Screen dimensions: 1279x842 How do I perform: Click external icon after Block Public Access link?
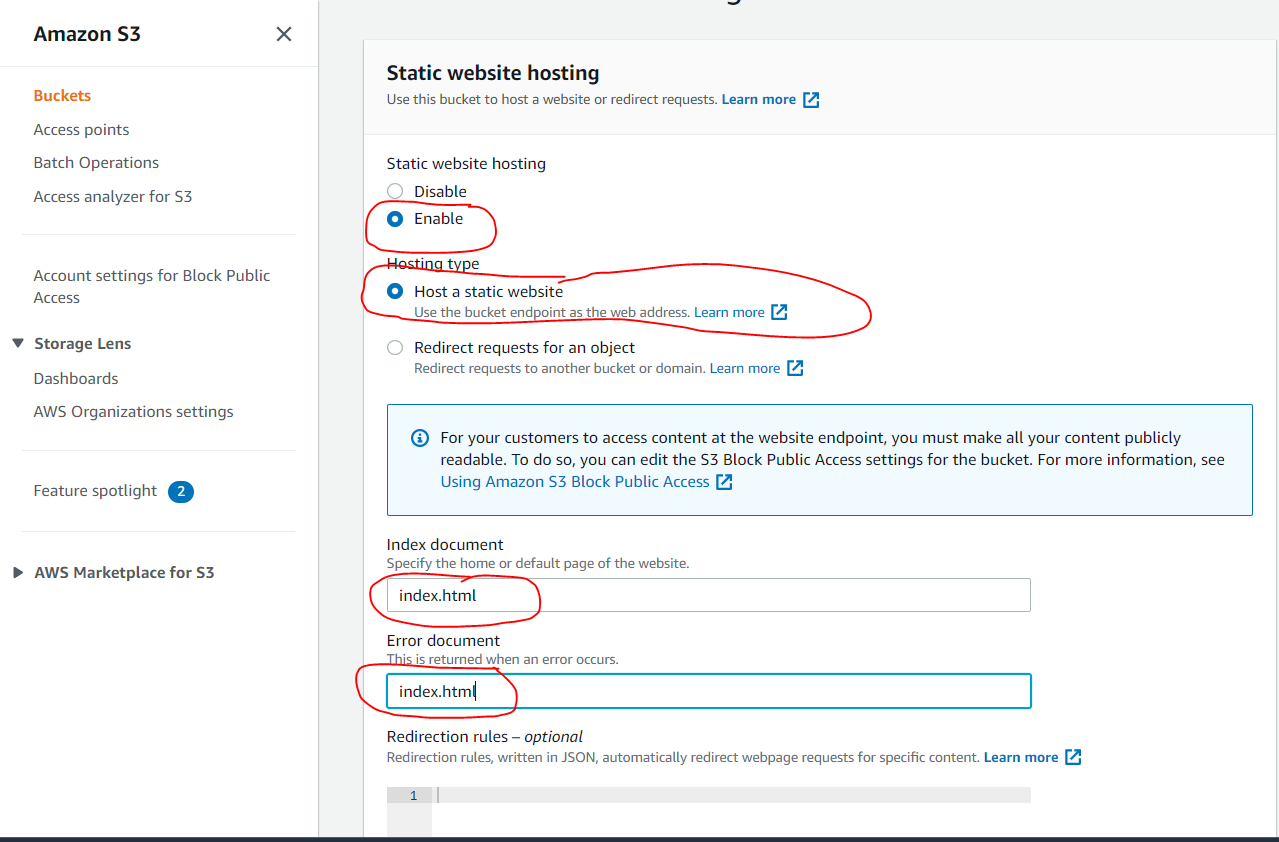[724, 482]
